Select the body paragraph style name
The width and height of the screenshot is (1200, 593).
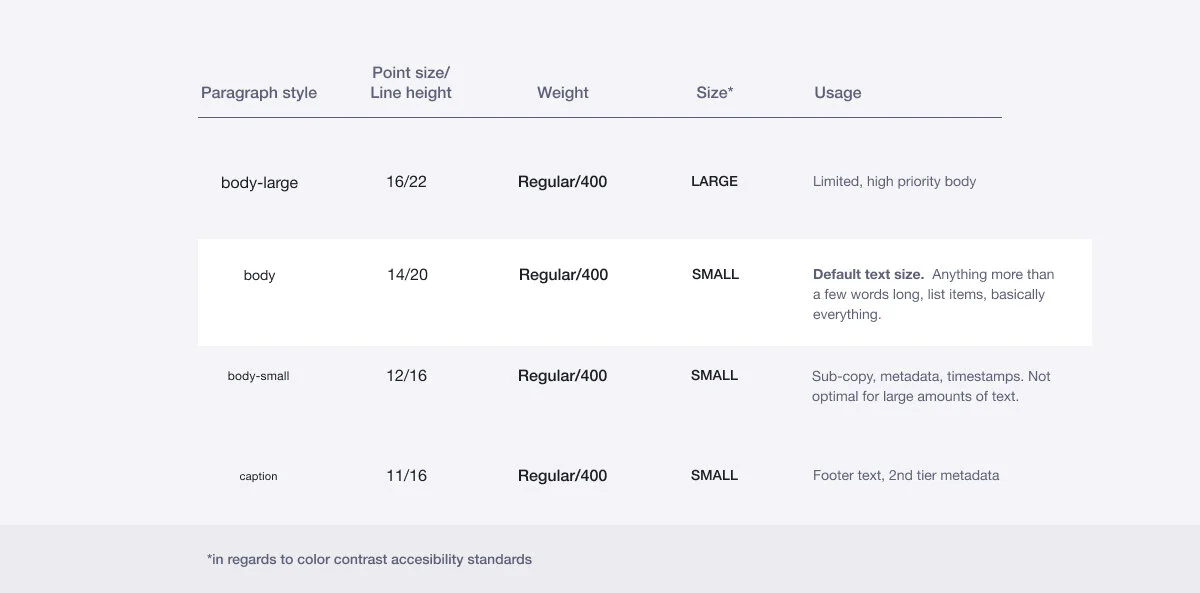[x=259, y=275]
